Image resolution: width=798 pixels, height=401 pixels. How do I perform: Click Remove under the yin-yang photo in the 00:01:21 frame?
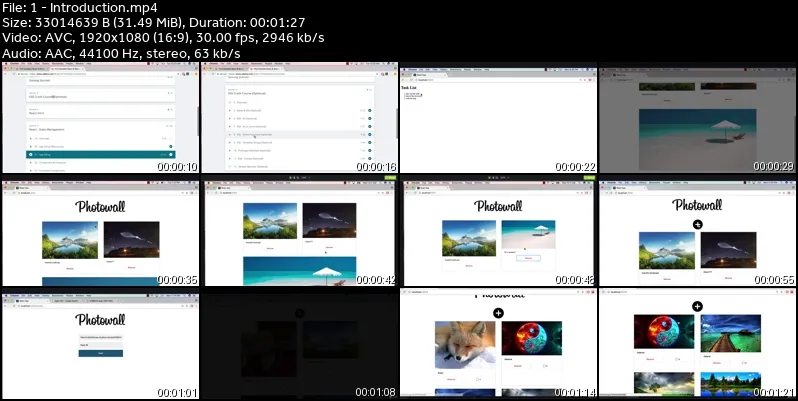[x=650, y=359]
